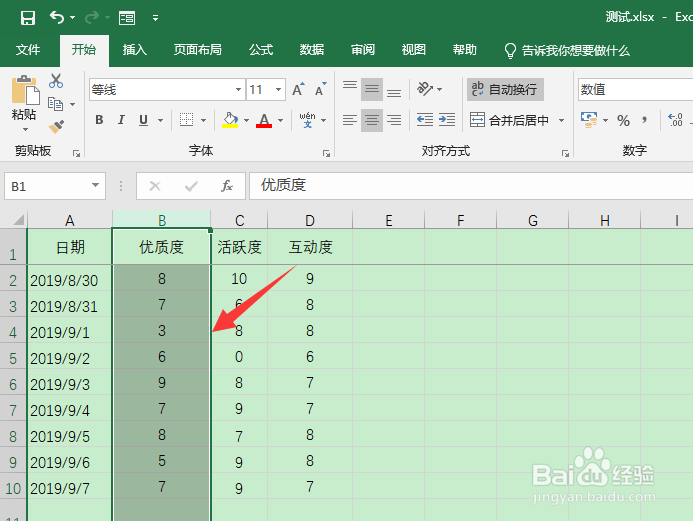Screen dimensions: 693x521
Task: Click Increase Indent icon
Action: tap(447, 120)
